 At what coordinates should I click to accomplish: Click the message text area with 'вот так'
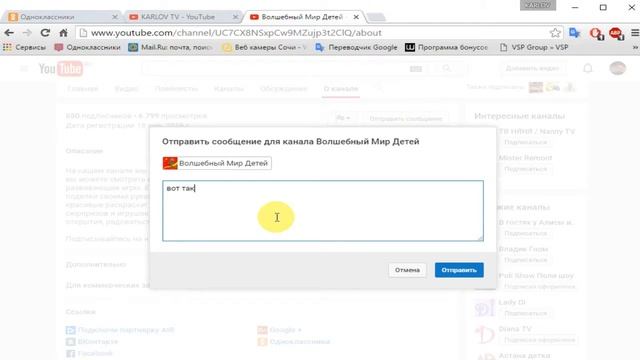[323, 211]
